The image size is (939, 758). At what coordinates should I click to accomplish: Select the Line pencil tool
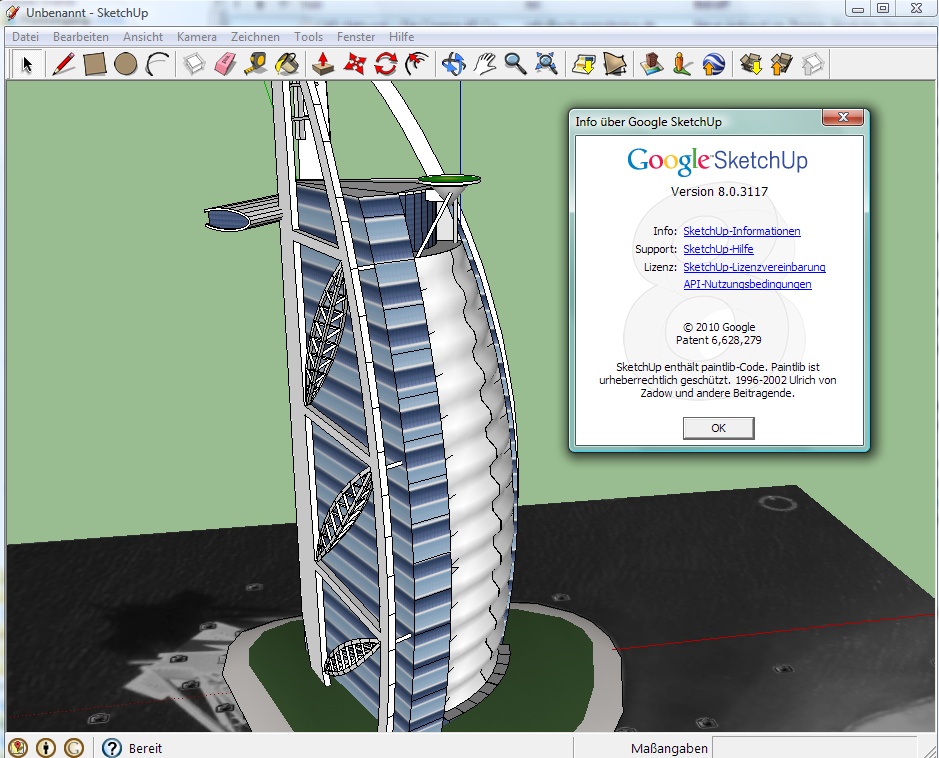[x=63, y=64]
